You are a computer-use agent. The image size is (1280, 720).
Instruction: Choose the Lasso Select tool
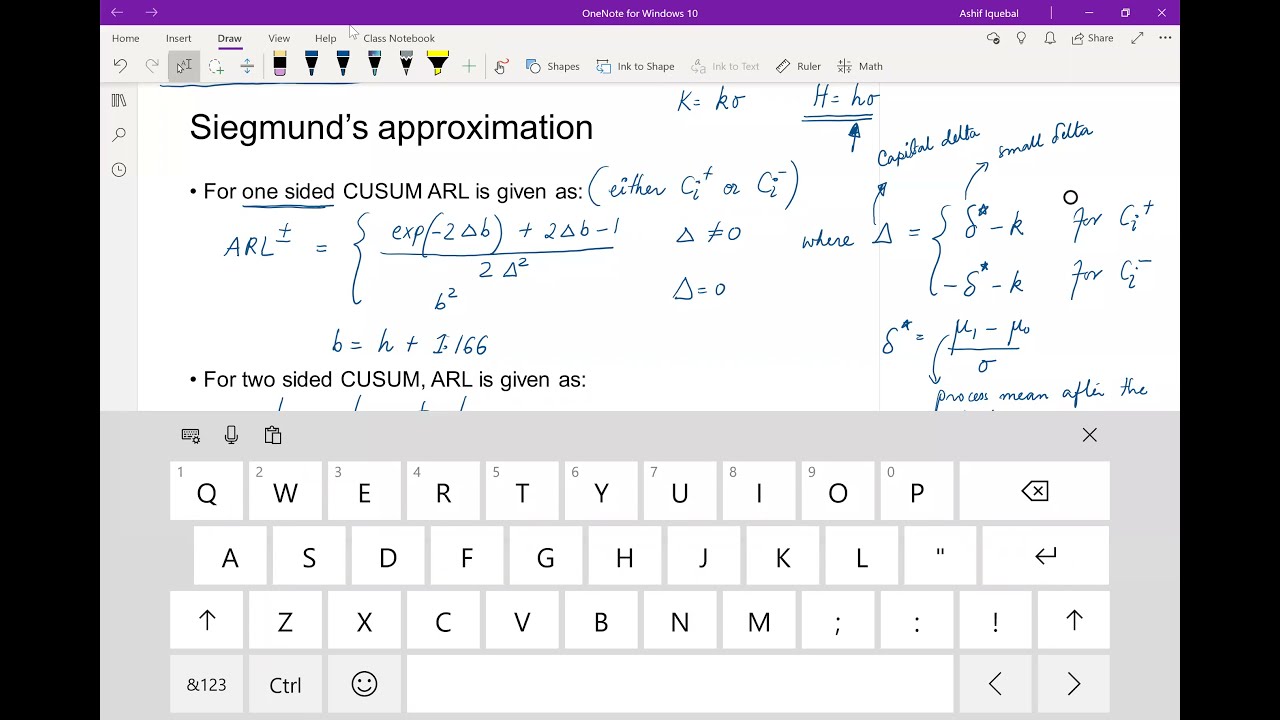pos(216,66)
